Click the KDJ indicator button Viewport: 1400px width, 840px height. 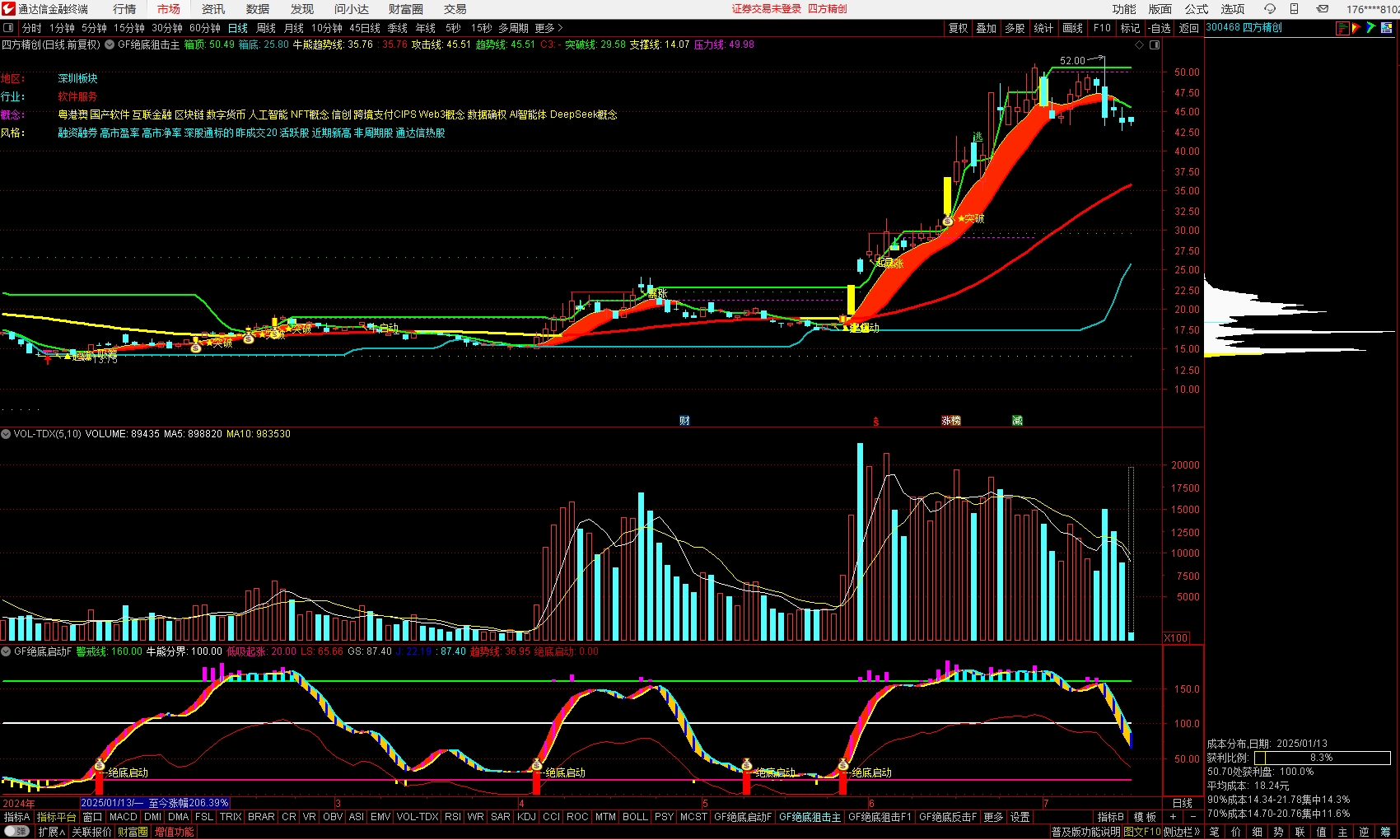click(526, 817)
